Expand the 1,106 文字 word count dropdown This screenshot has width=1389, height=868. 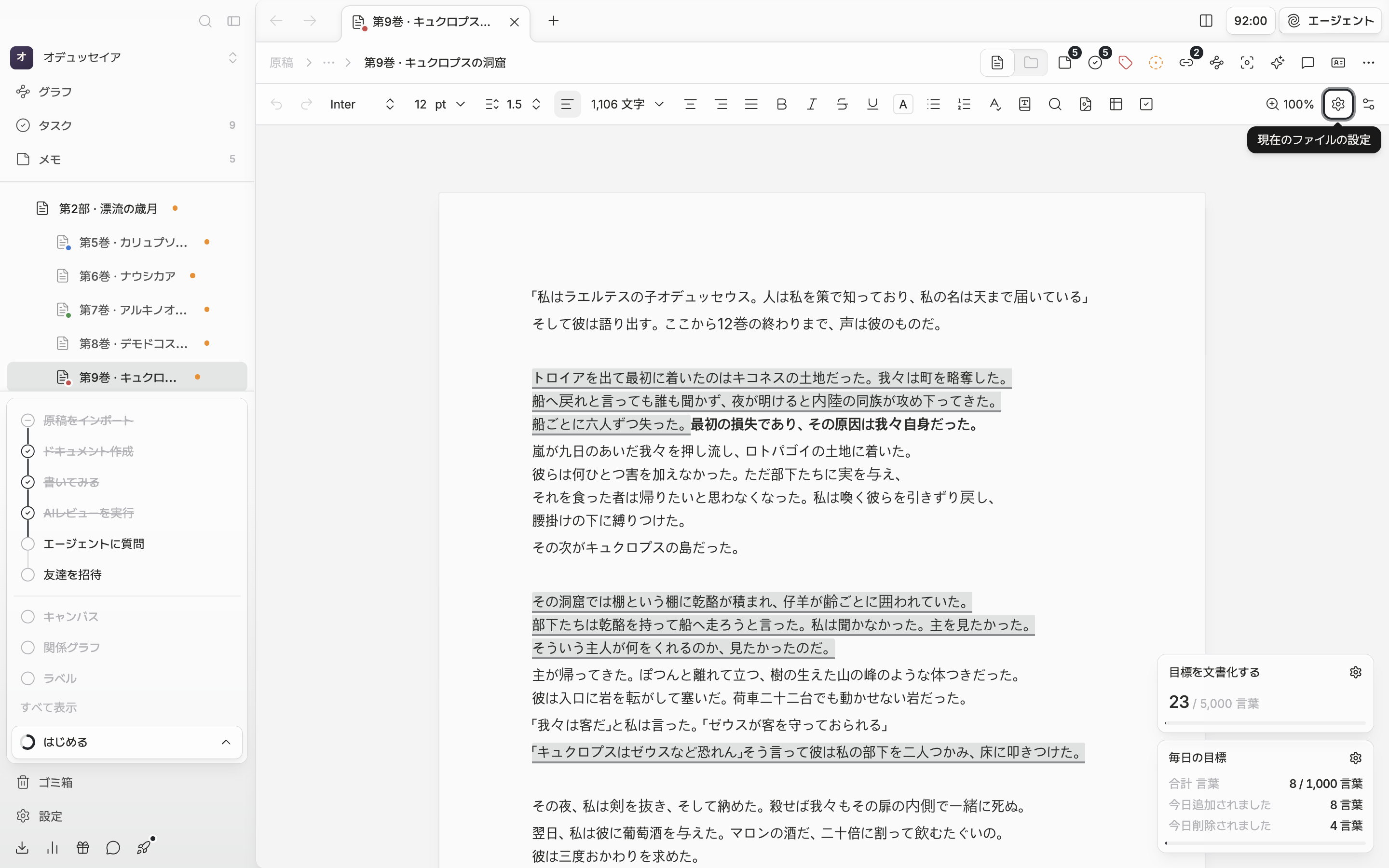pyautogui.click(x=627, y=104)
